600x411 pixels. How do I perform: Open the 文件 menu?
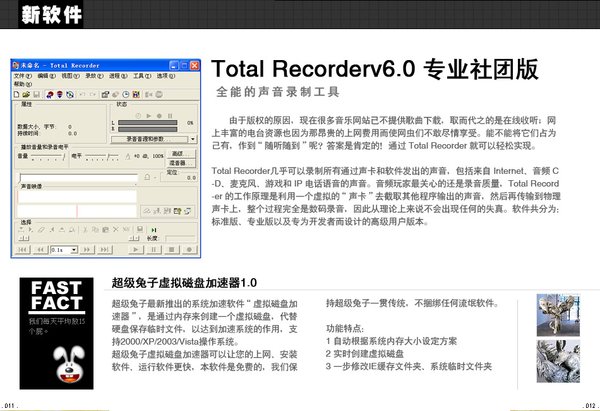(22, 76)
